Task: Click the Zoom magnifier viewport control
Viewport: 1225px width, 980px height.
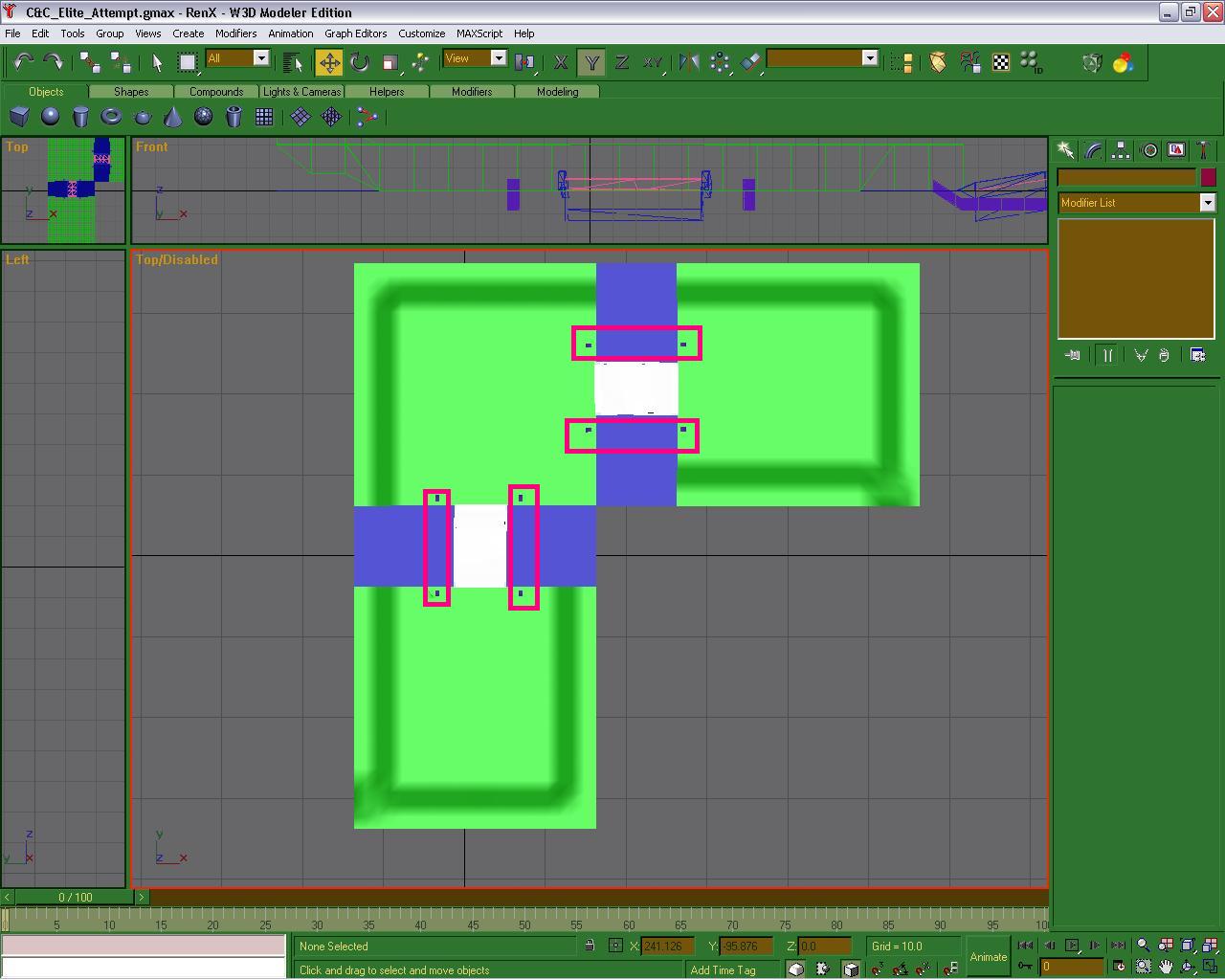Action: (1143, 946)
